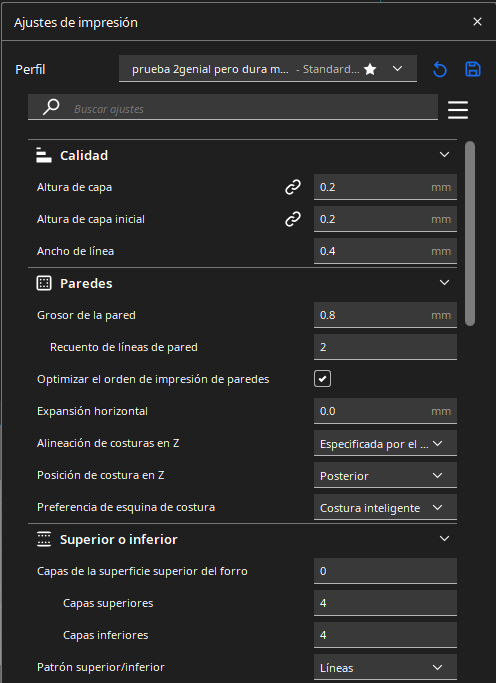Click the Superior o inferior section title
This screenshot has height=683, width=496.
pos(119,540)
